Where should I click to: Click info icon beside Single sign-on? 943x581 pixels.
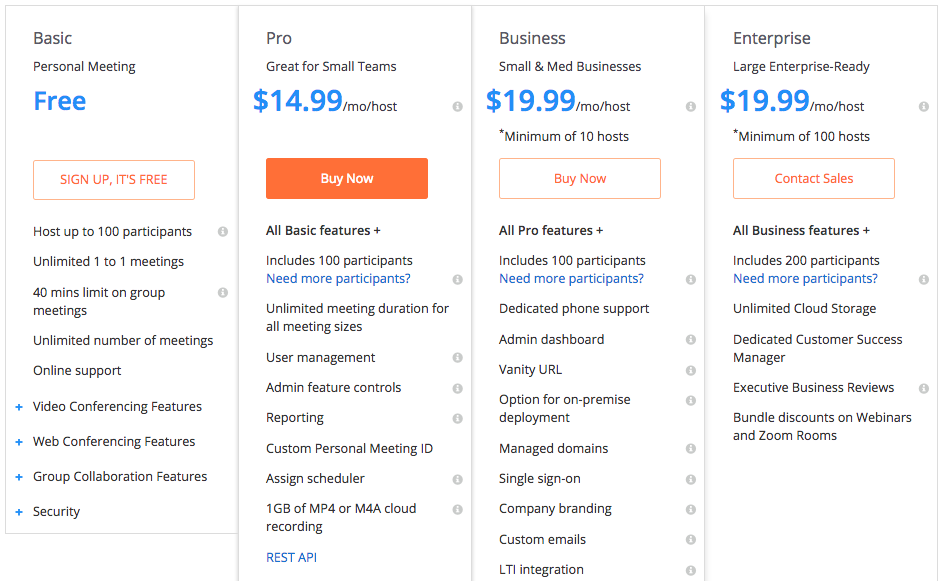[691, 479]
